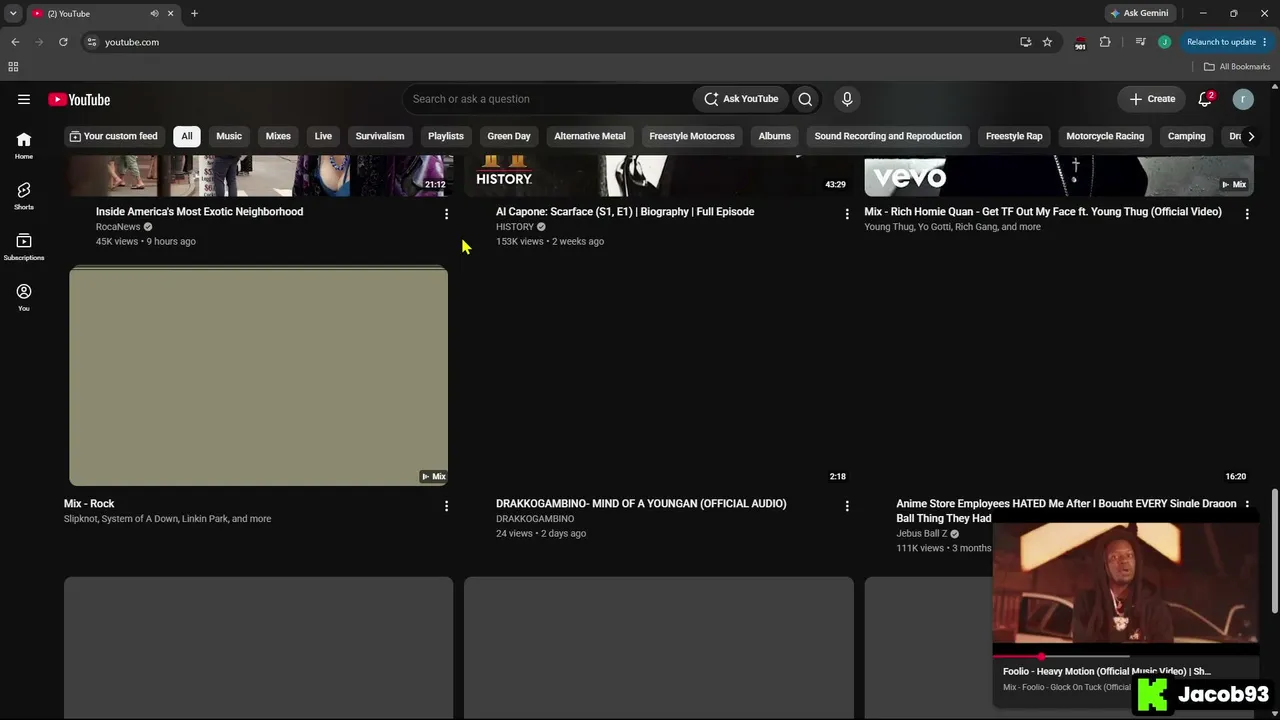Open the YouTube guide hamburger menu
Image resolution: width=1280 pixels, height=720 pixels.
pyautogui.click(x=24, y=99)
